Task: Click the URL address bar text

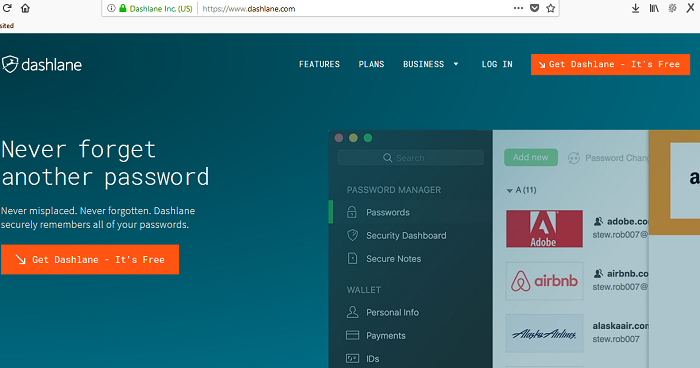Action: (249, 8)
